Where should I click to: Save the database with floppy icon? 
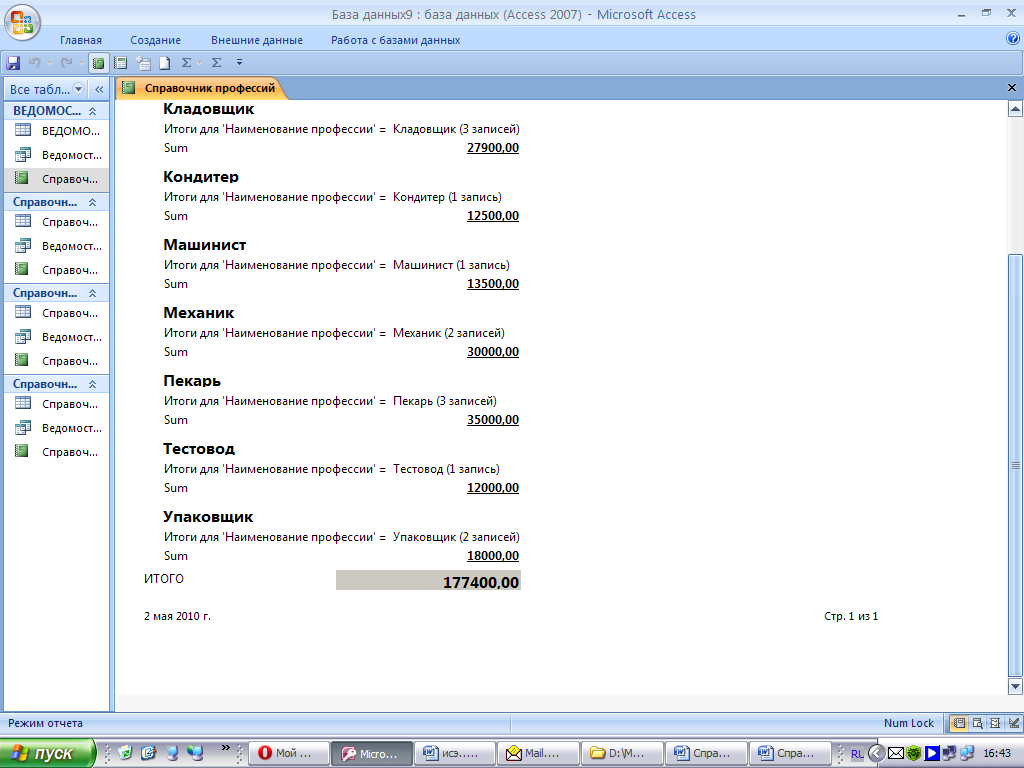pyautogui.click(x=13, y=63)
